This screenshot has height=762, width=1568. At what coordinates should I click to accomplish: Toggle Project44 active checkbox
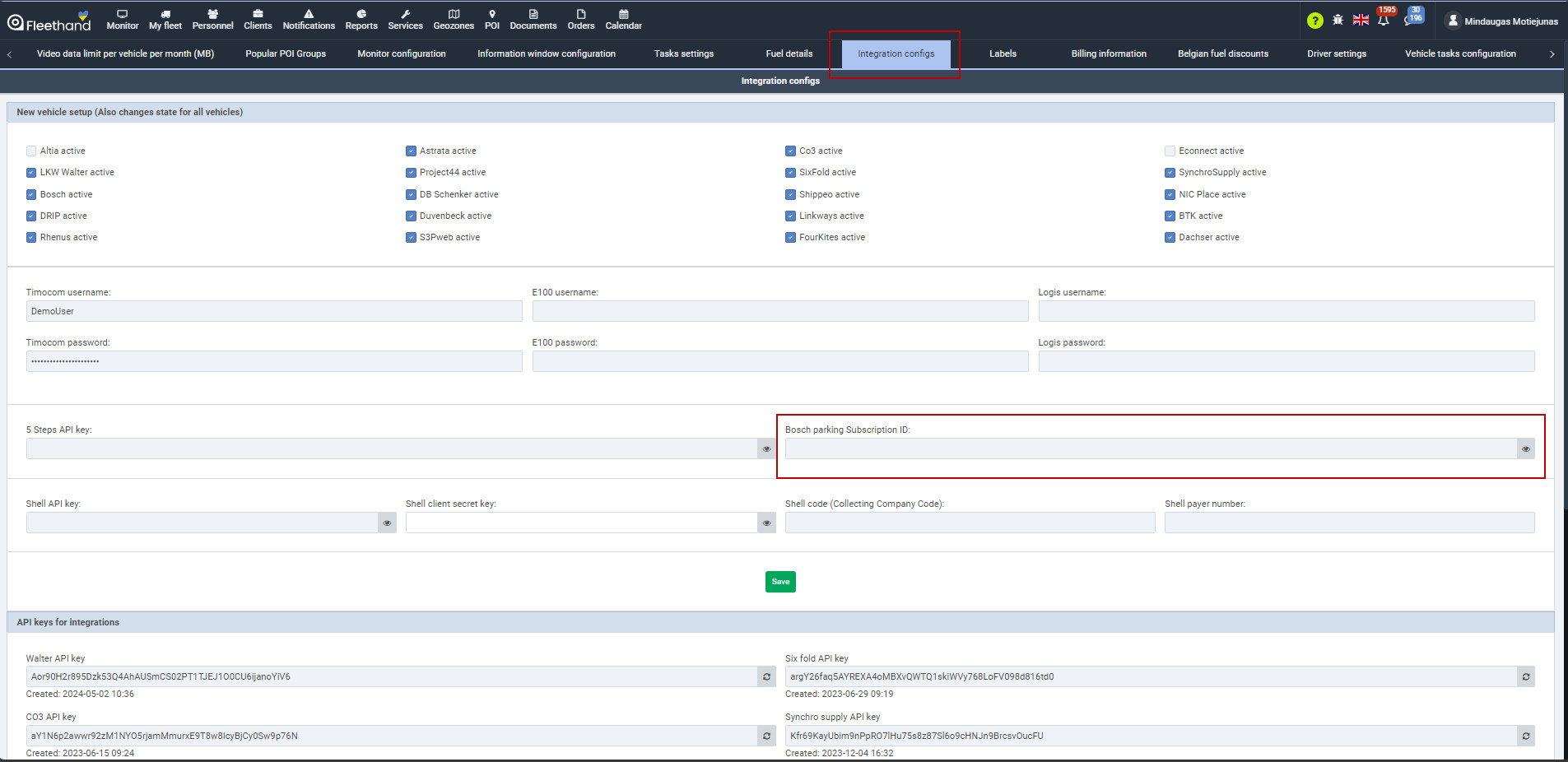pyautogui.click(x=411, y=173)
